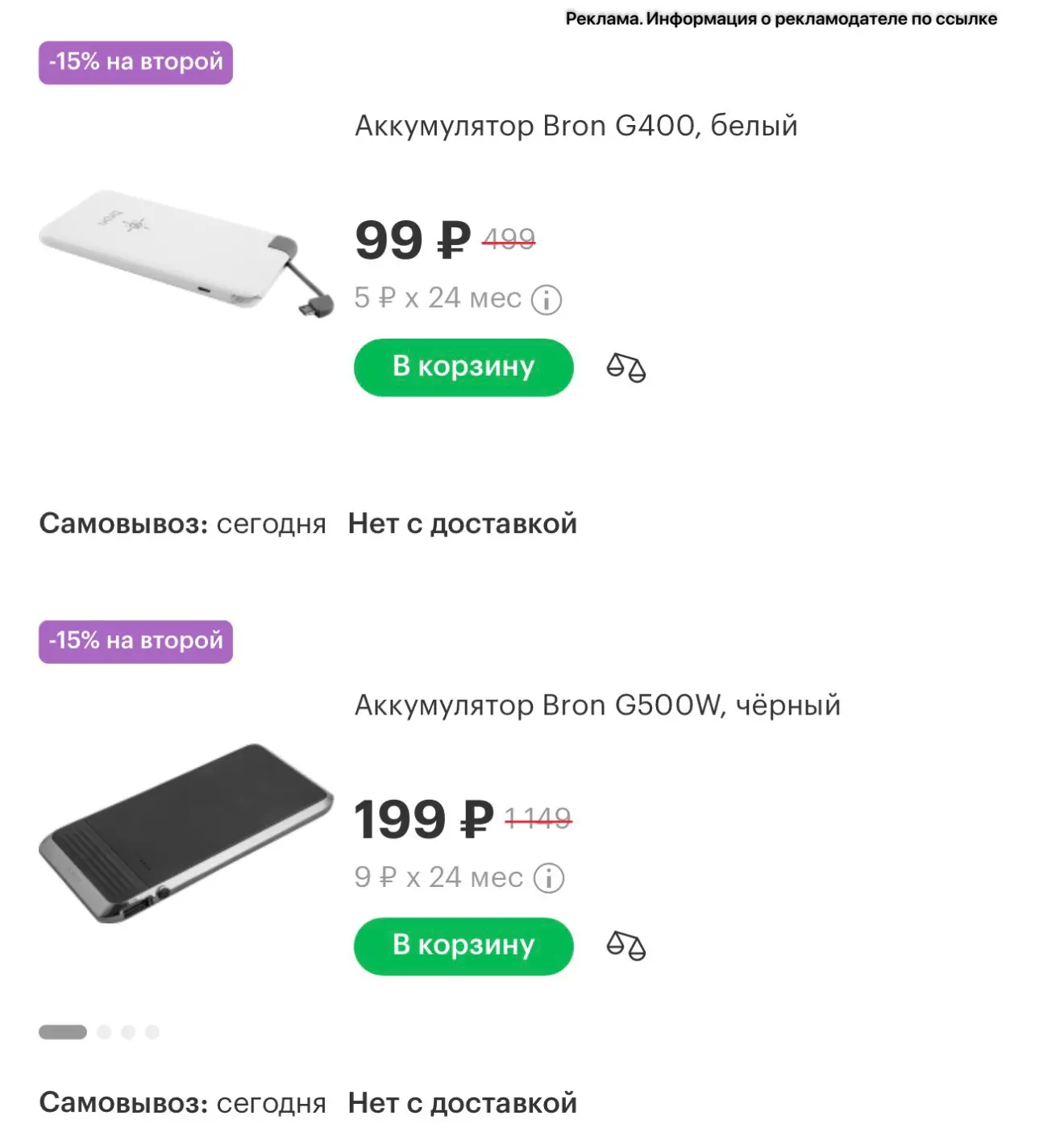Add Bron G500W black to comparison list

[x=626, y=946]
